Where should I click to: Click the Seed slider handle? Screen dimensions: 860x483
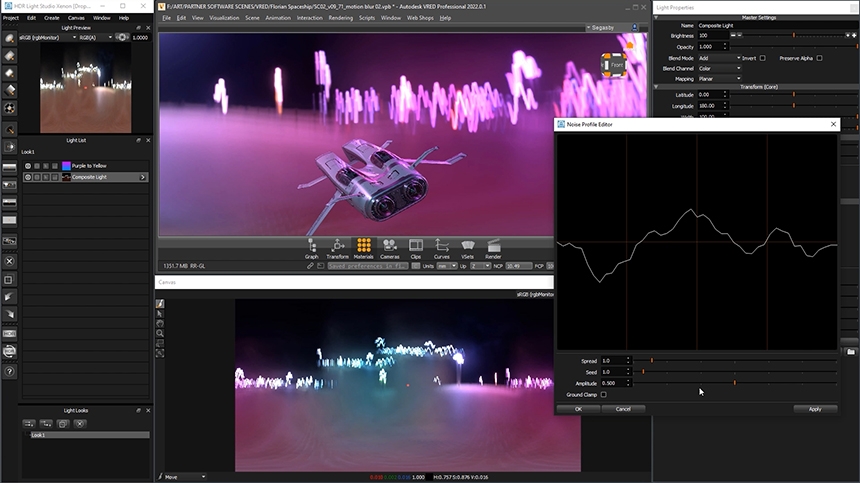(643, 372)
